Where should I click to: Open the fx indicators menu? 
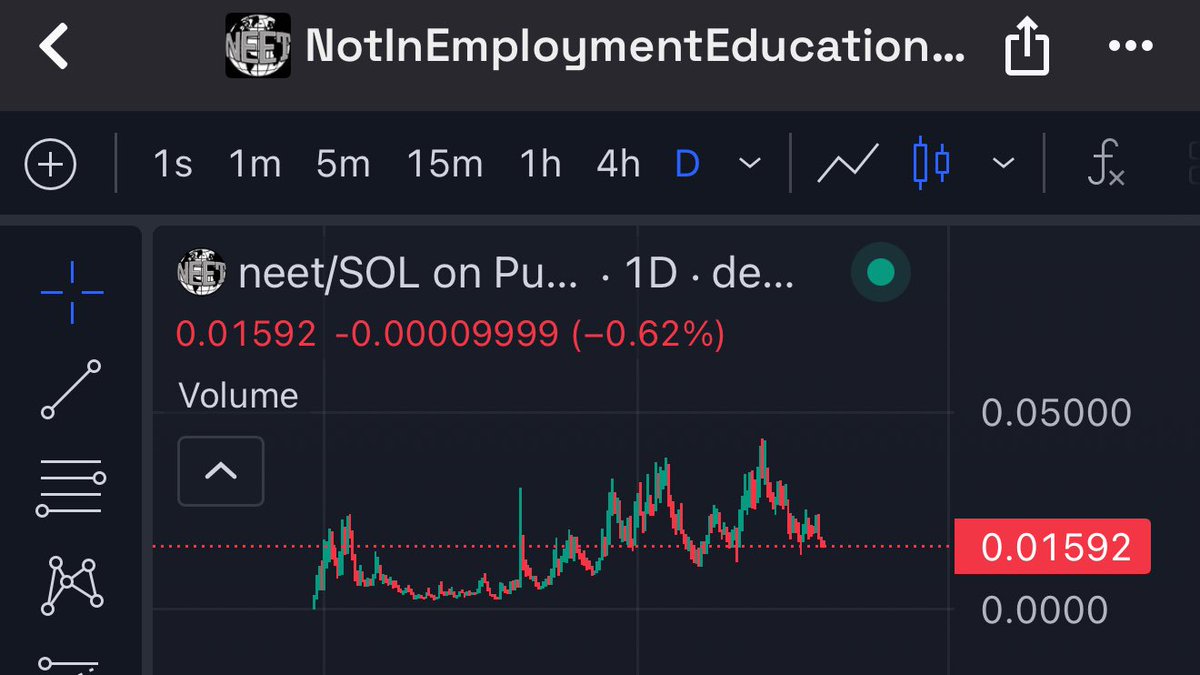[x=1106, y=164]
